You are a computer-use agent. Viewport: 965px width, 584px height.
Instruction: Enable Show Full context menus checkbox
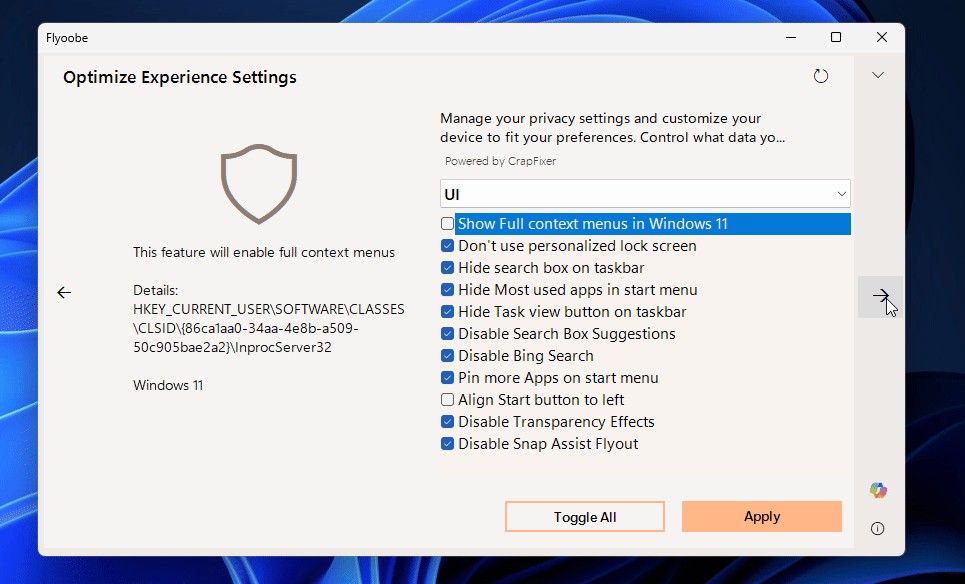coord(448,224)
